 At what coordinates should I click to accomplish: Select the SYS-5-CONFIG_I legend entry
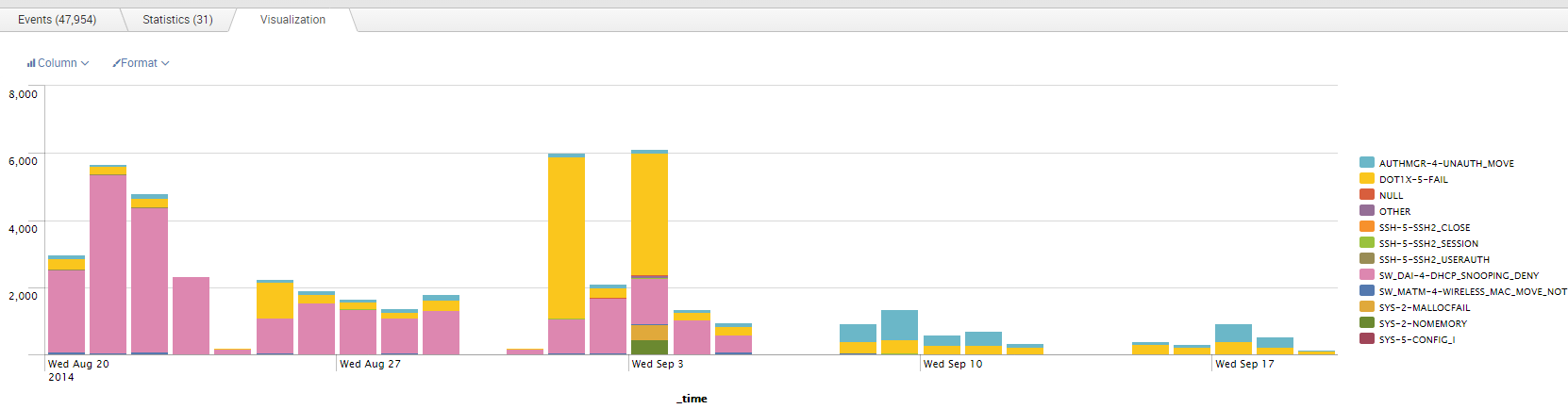pos(1416,339)
